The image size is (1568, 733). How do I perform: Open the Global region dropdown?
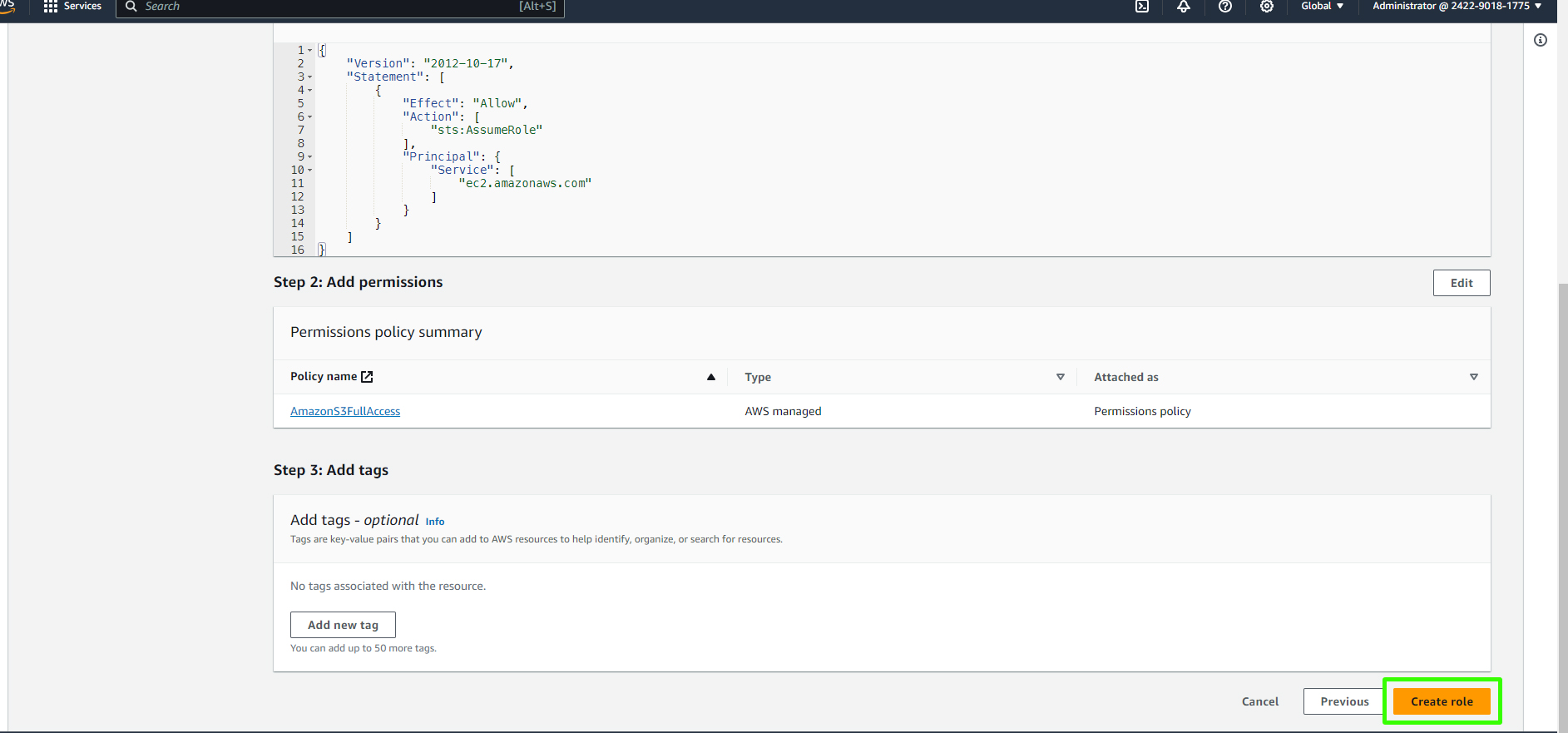[x=1322, y=6]
